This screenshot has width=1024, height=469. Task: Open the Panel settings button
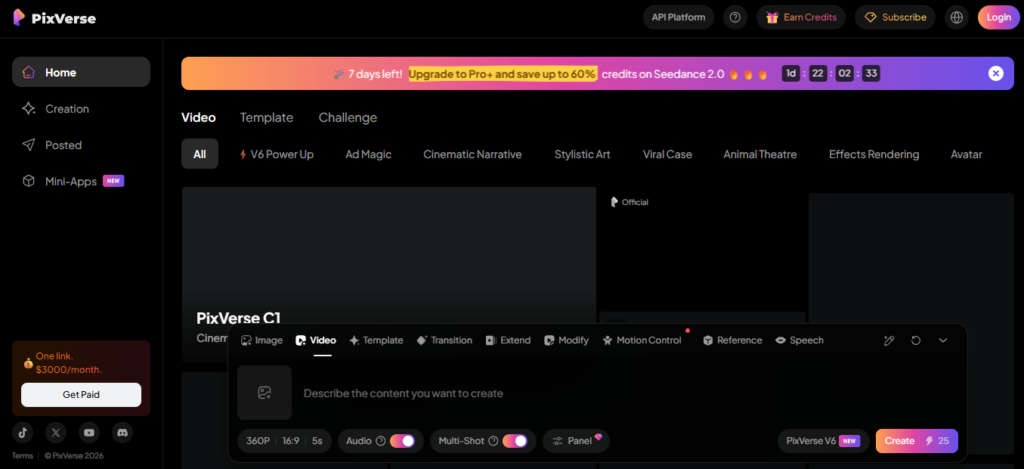pos(576,441)
